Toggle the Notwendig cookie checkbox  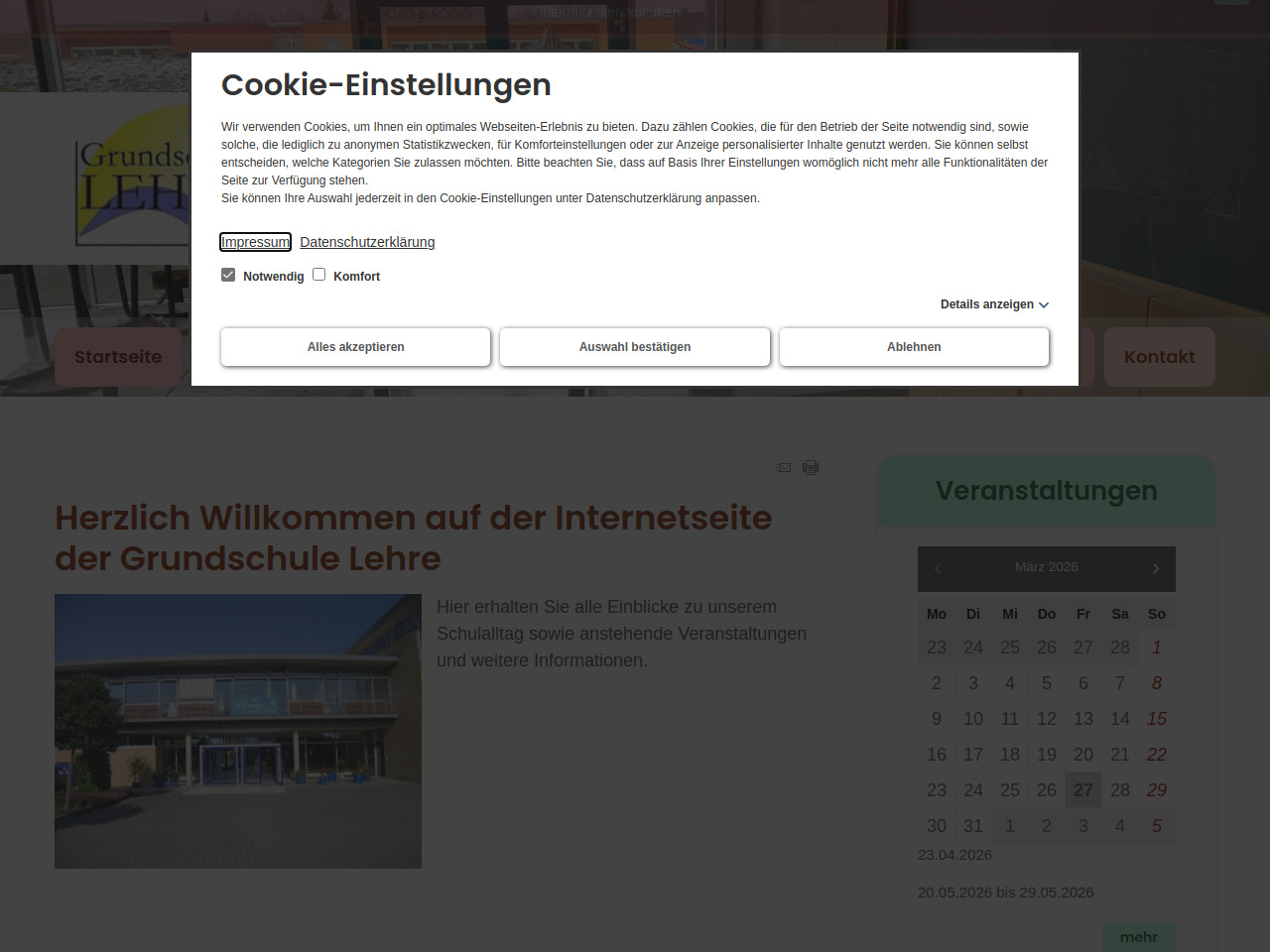228,275
